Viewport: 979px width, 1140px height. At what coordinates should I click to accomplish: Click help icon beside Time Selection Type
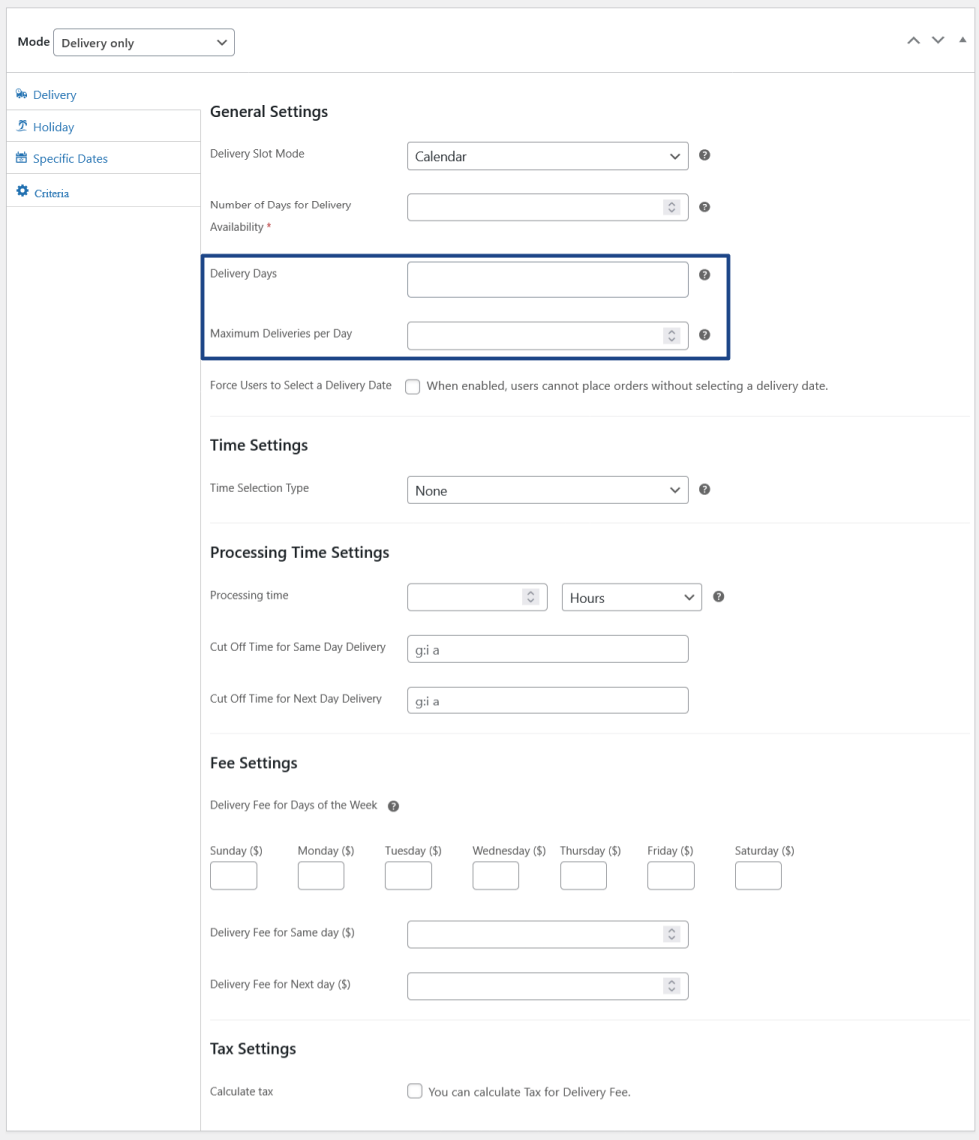pos(705,490)
